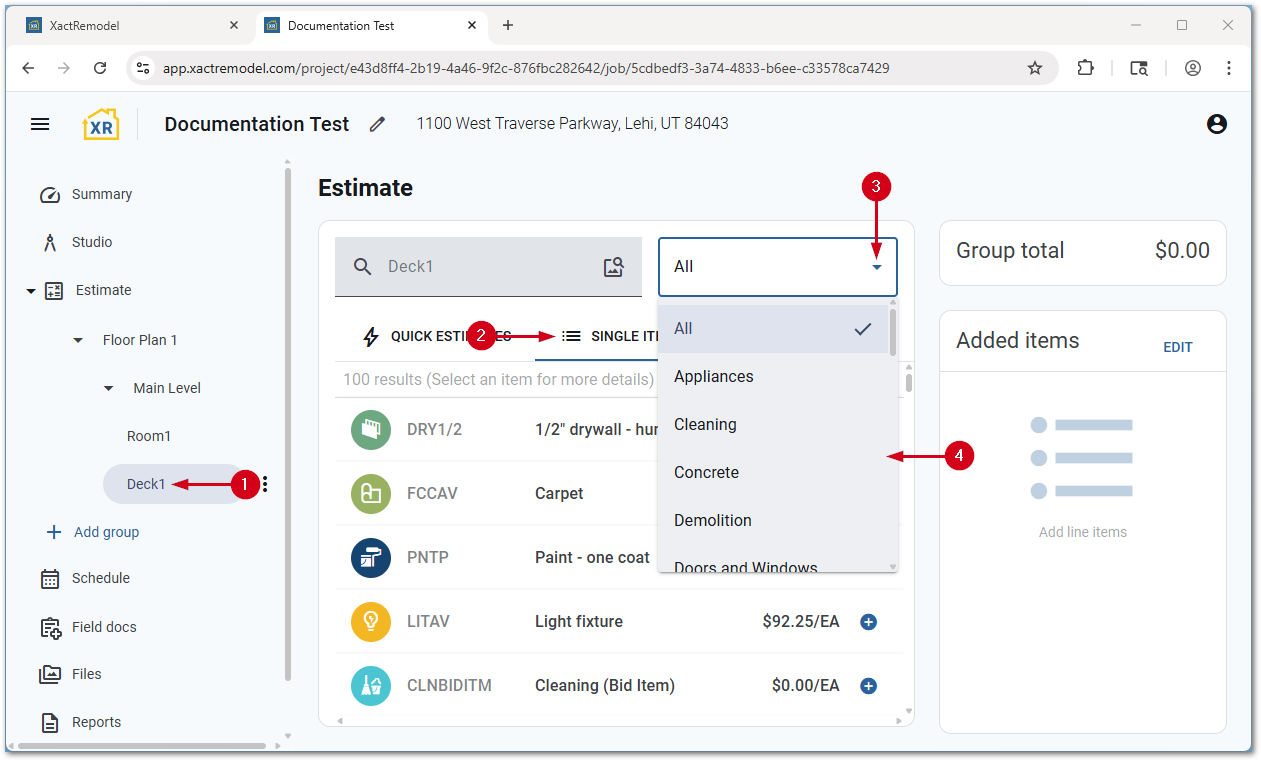Add Light fixture item with plus icon
Screen dimensions: 1261x761
click(868, 622)
